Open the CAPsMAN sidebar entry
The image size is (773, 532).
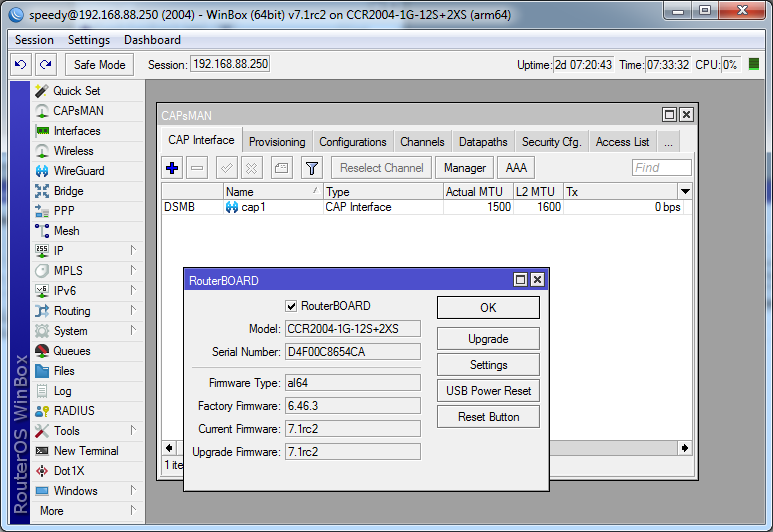coord(88,111)
